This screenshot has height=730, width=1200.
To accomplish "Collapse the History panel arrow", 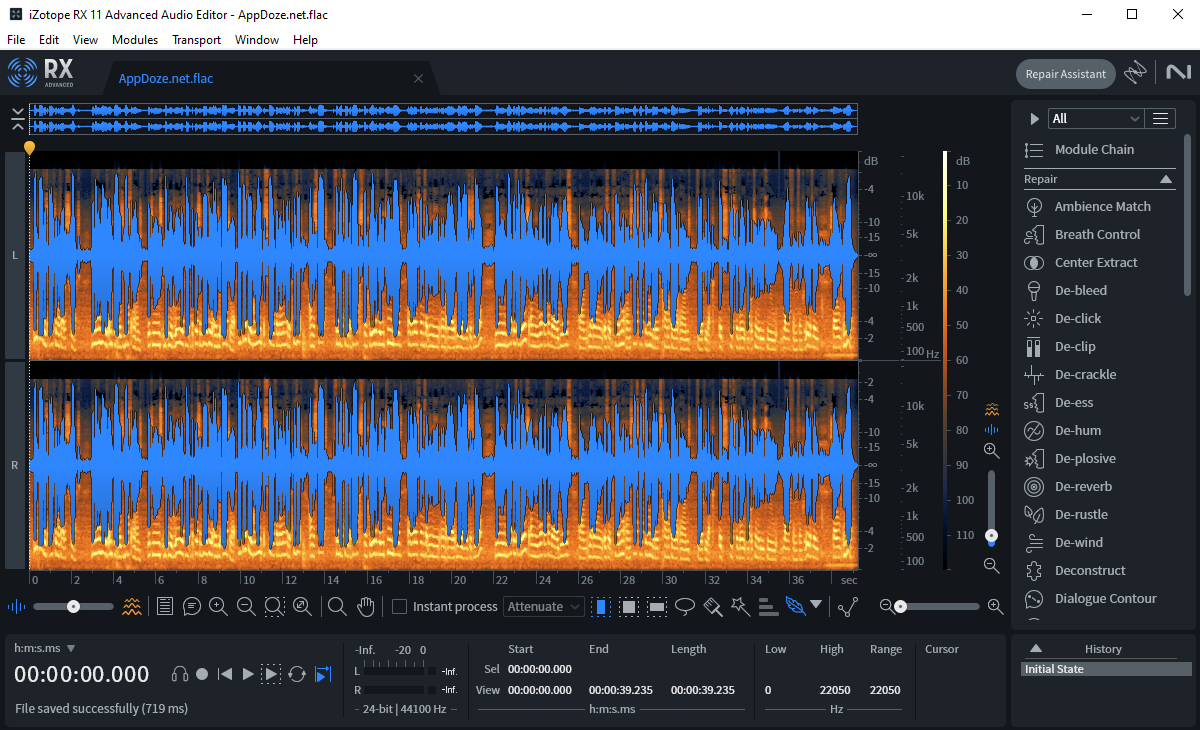I will [1036, 648].
